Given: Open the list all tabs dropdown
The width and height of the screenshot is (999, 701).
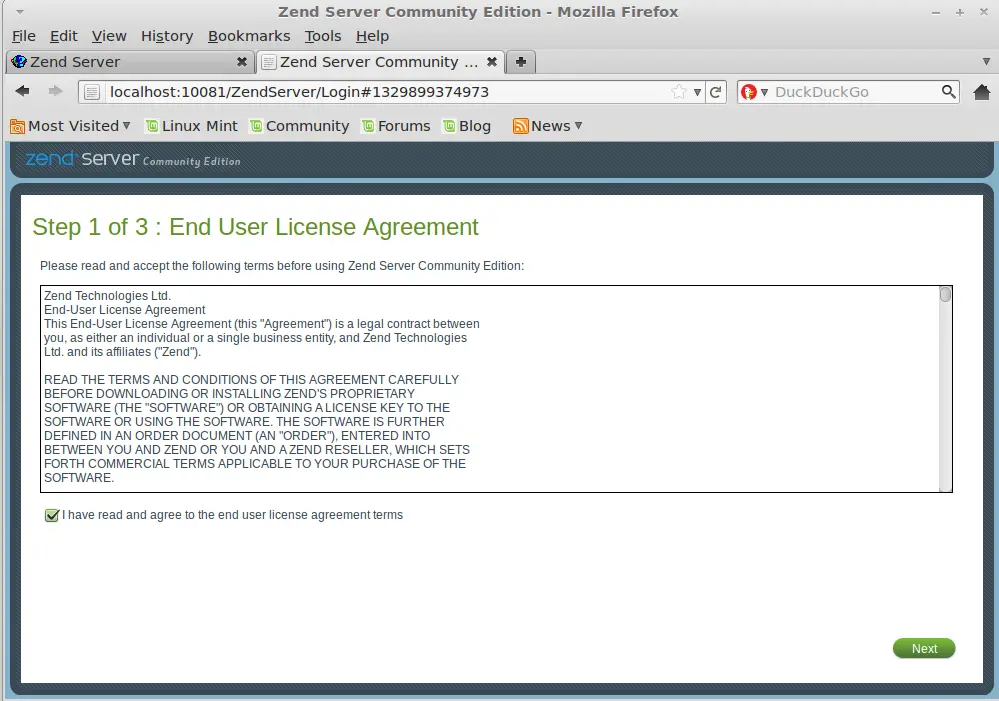Looking at the screenshot, I should click(986, 62).
